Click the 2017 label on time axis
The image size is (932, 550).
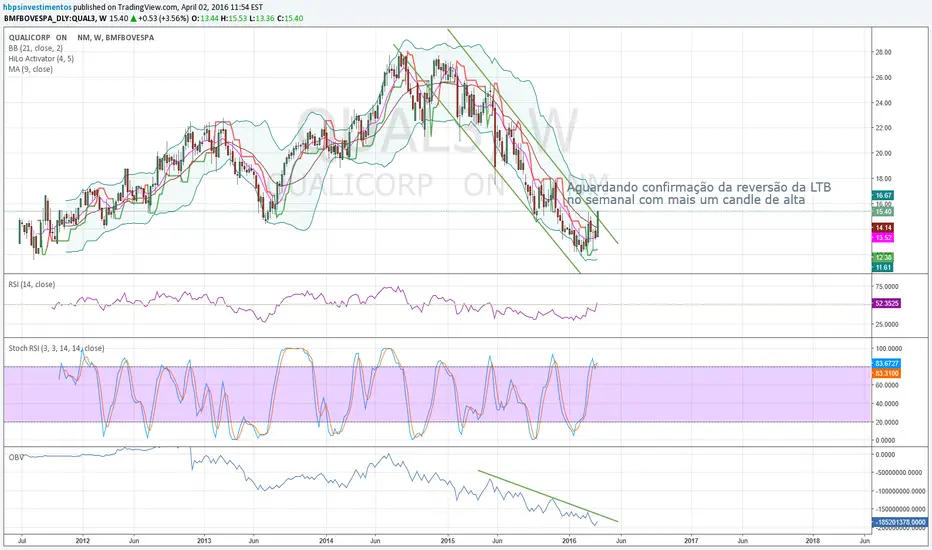click(691, 541)
